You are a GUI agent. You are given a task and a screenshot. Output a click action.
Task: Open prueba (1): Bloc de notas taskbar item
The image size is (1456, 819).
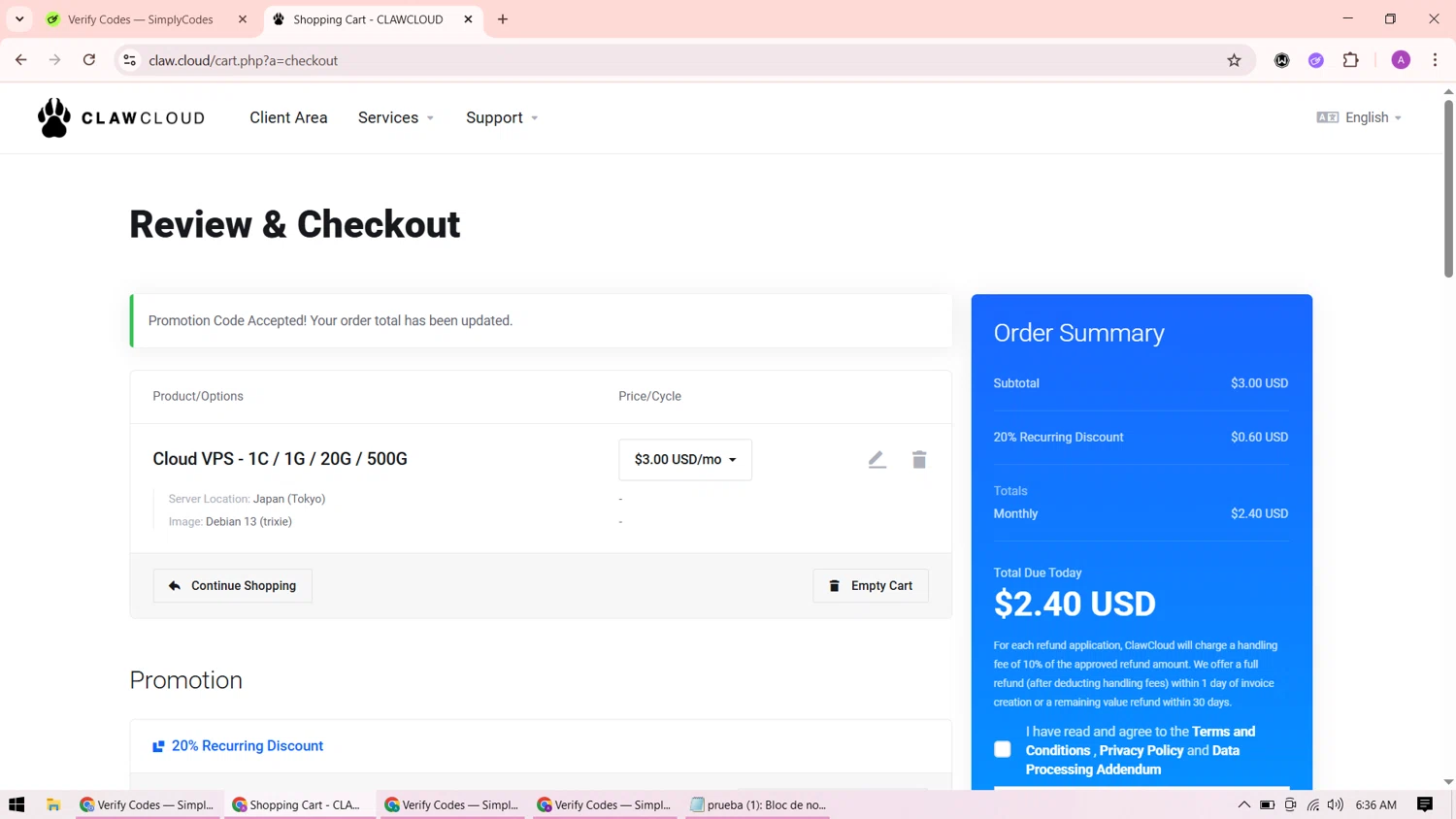click(758, 804)
